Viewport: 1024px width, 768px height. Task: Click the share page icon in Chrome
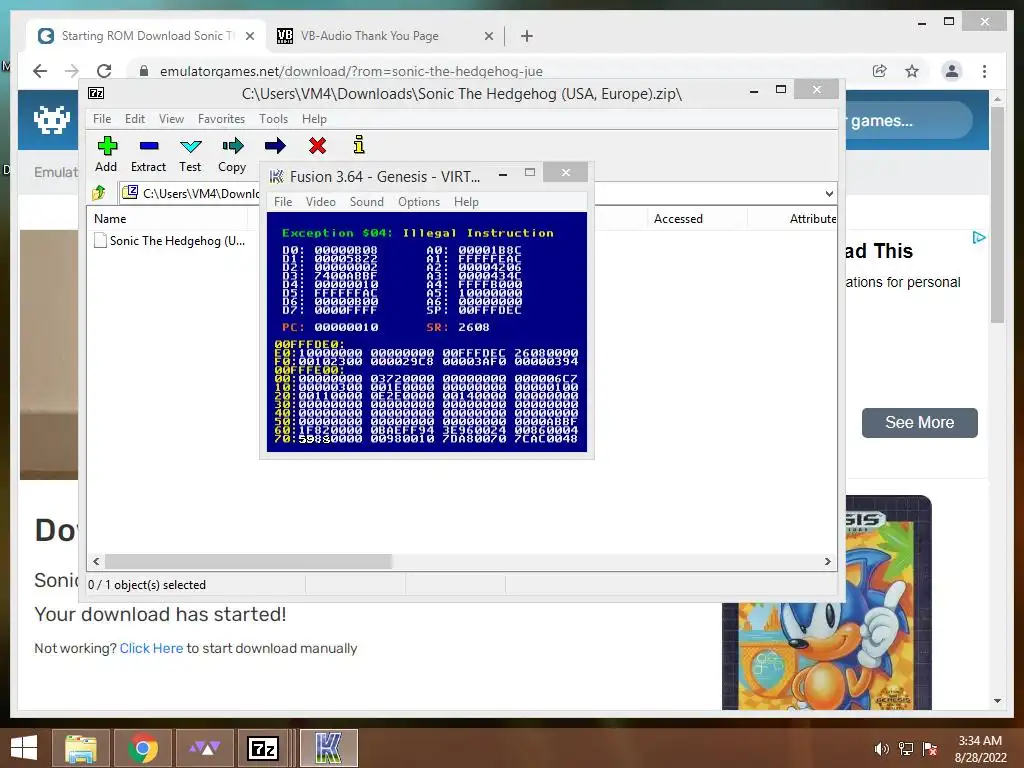880,71
